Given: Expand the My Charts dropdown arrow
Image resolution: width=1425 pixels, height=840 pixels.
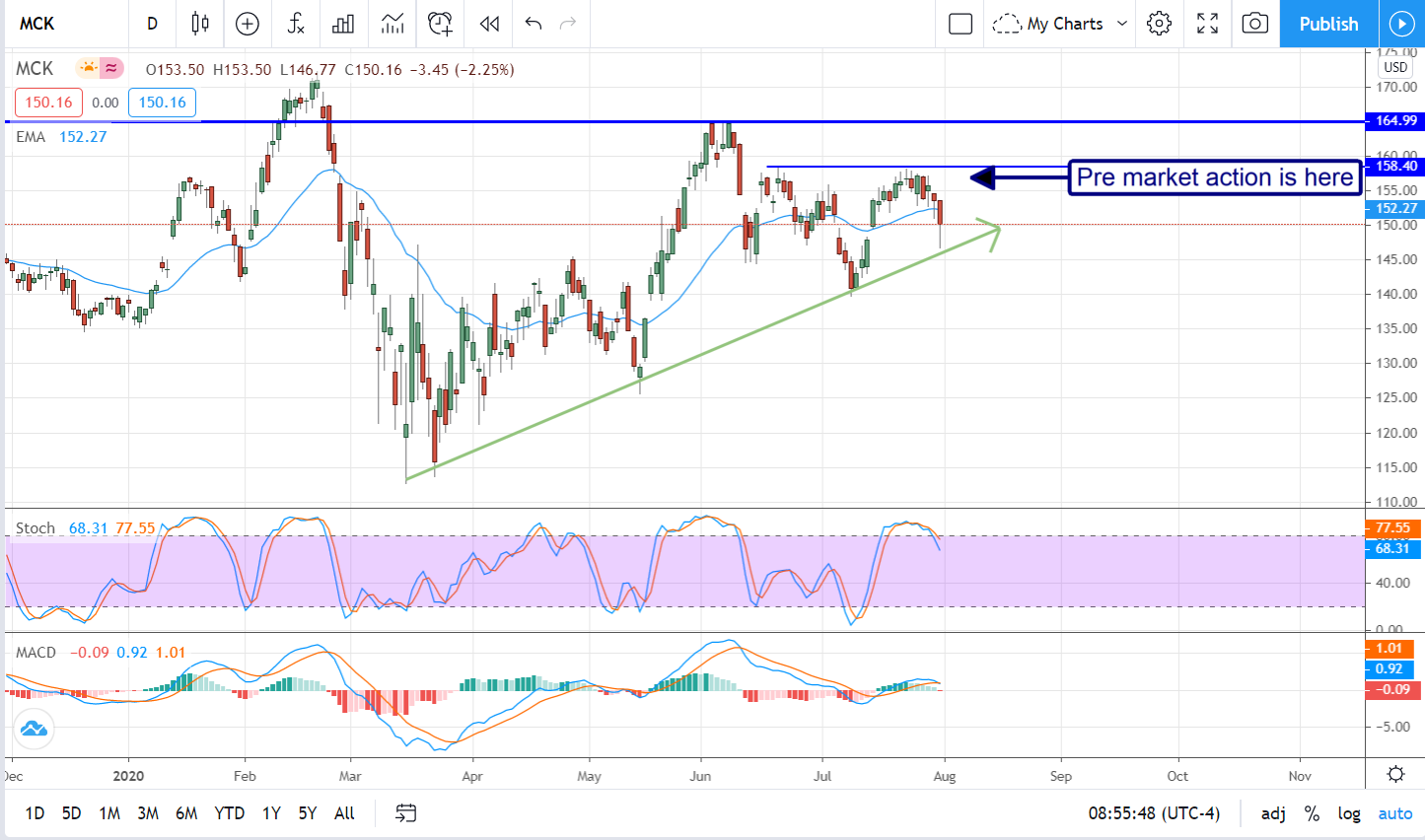Looking at the screenshot, I should click(x=1121, y=24).
